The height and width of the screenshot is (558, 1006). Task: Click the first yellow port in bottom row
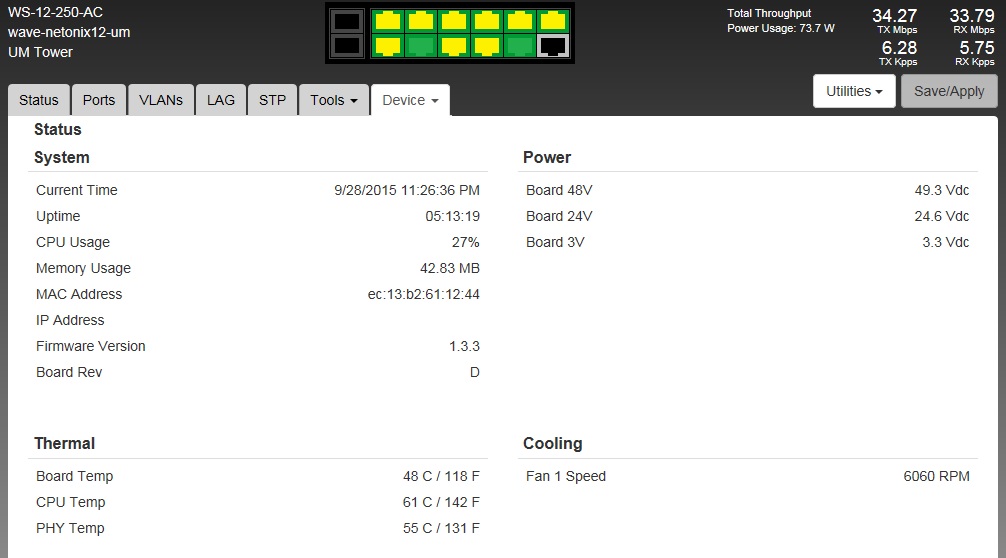(387, 46)
